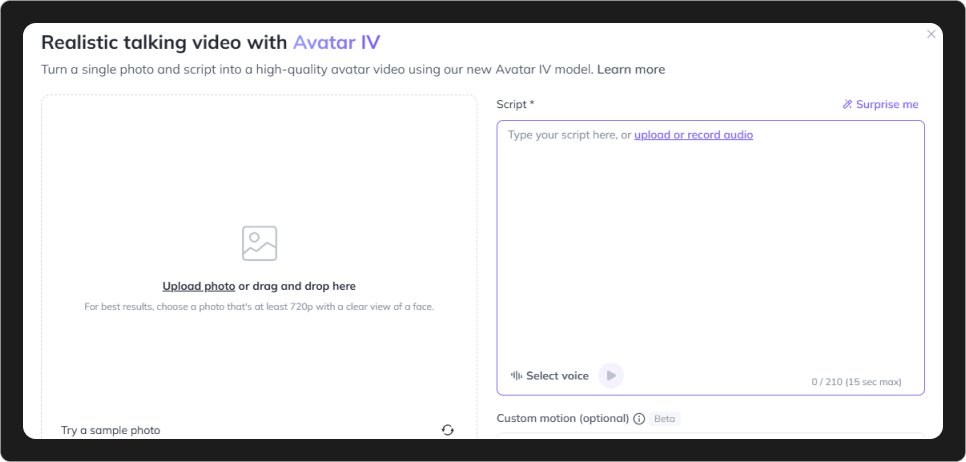Open upload or record audio link
966x462 pixels.
[693, 135]
